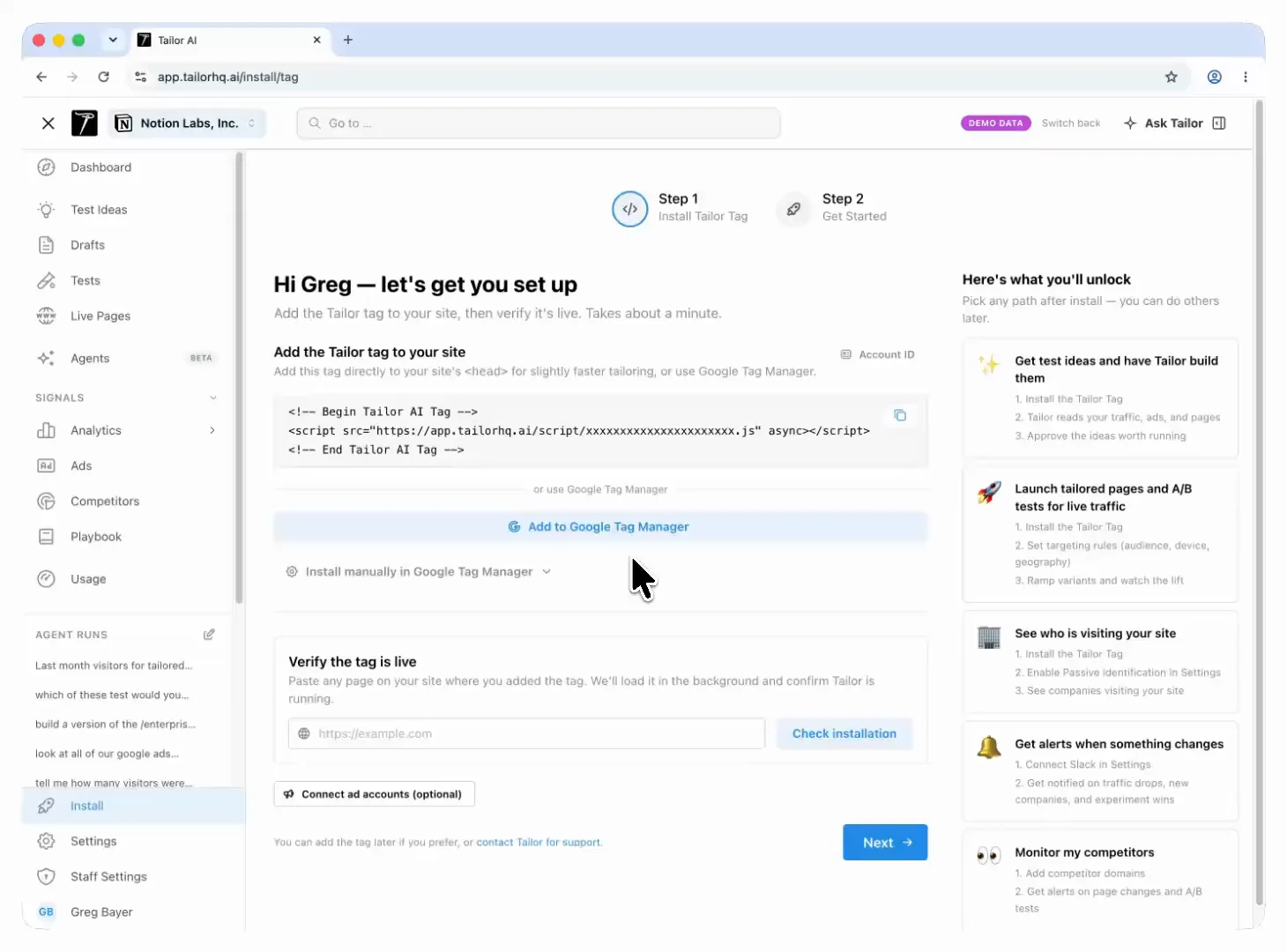Select 'Launch tailored pages and A/B tests' card
Screen dimensions: 1287x952
point(1100,534)
